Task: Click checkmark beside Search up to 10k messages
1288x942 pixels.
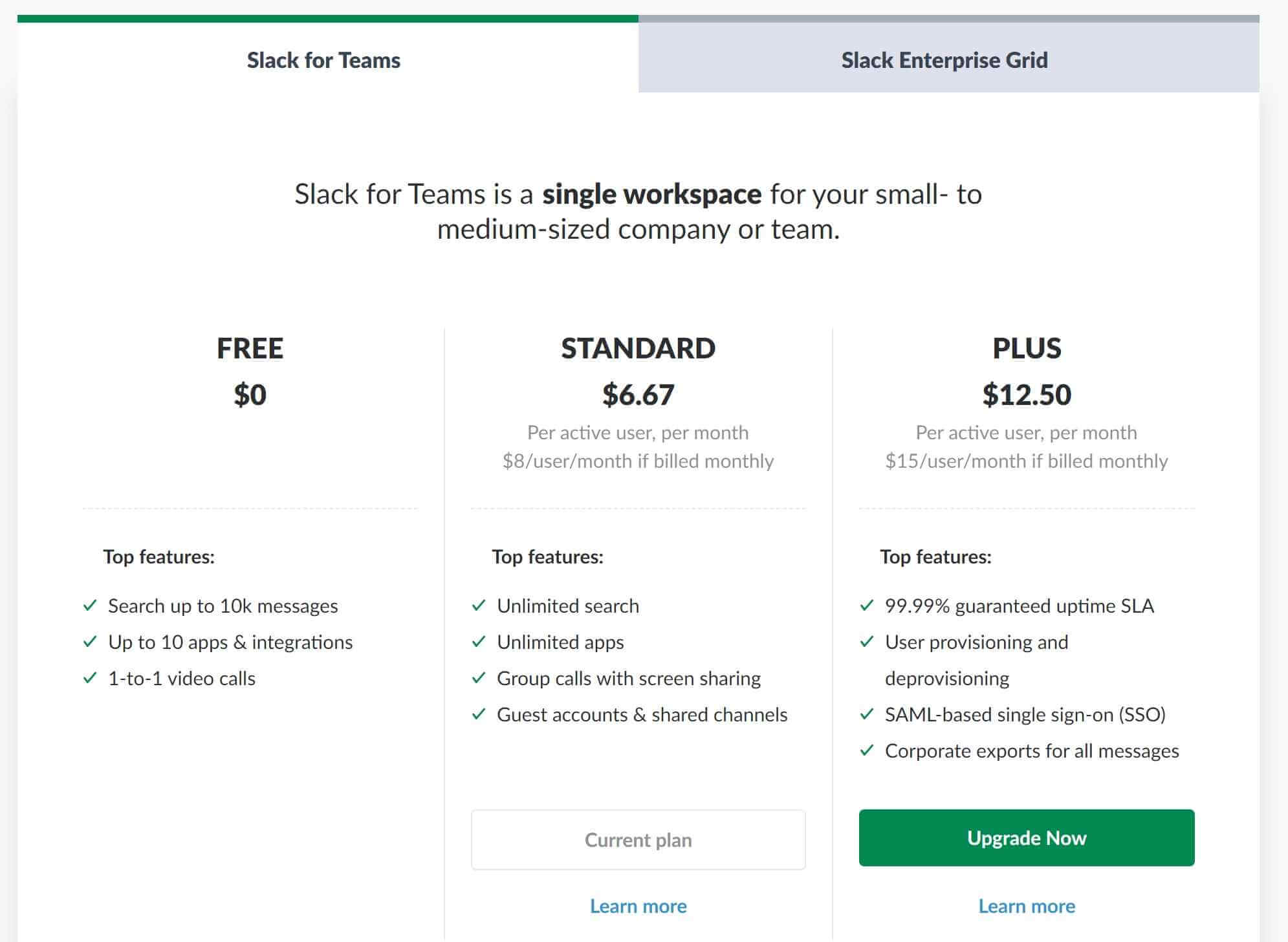Action: pos(90,606)
